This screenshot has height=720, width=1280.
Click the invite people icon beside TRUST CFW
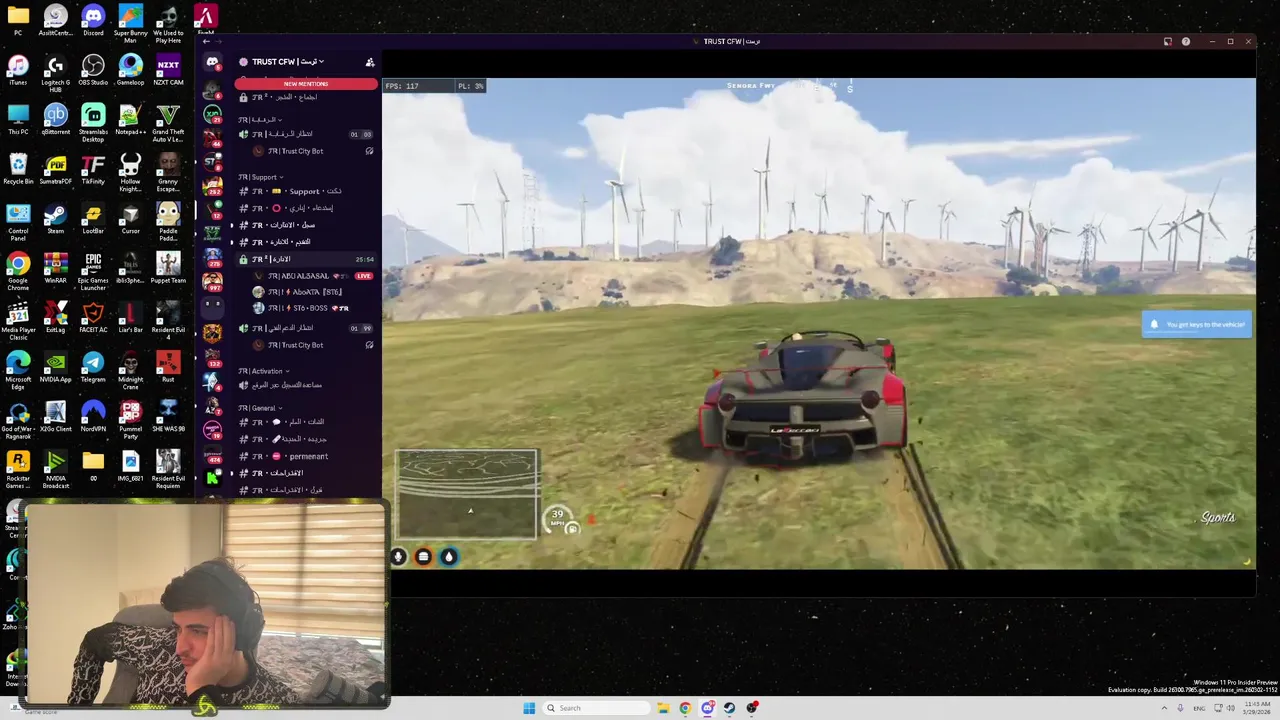click(370, 62)
